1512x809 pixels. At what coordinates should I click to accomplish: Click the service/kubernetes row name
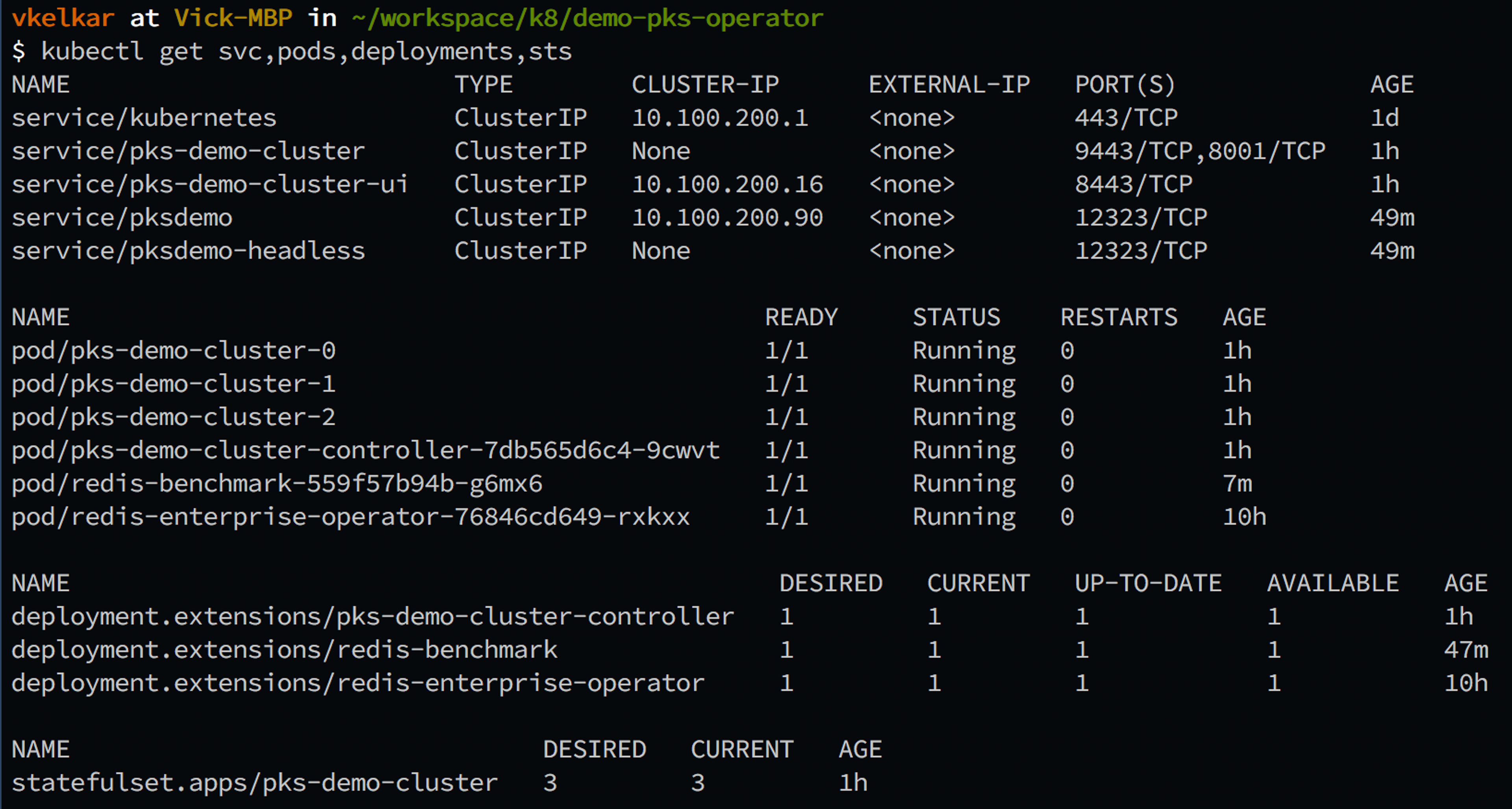[144, 118]
